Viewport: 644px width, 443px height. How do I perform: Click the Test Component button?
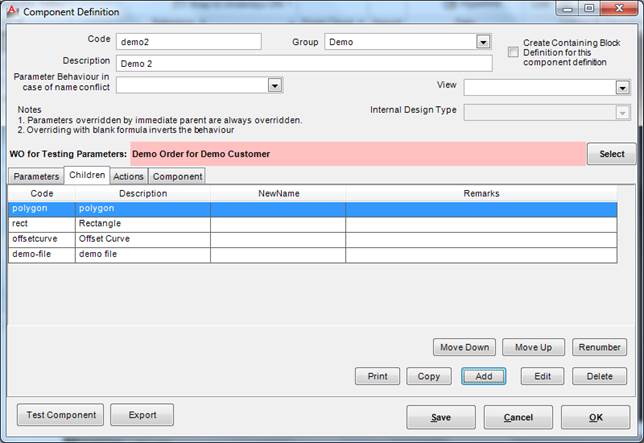pyautogui.click(x=61, y=415)
